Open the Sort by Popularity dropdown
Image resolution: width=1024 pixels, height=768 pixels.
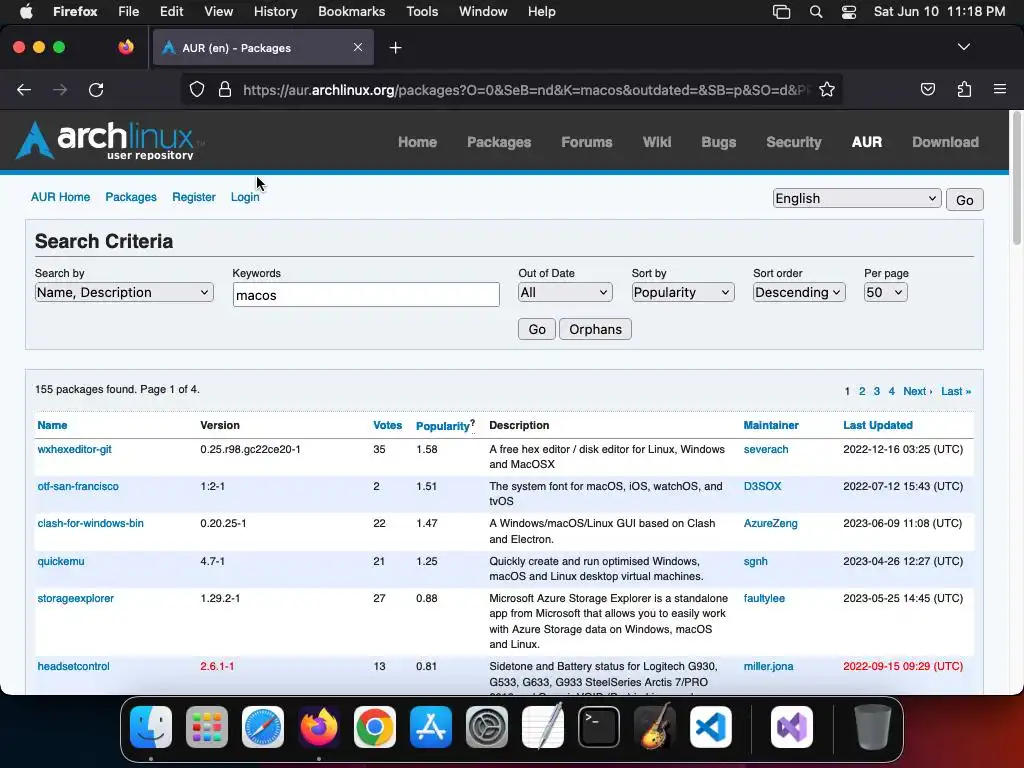(682, 293)
